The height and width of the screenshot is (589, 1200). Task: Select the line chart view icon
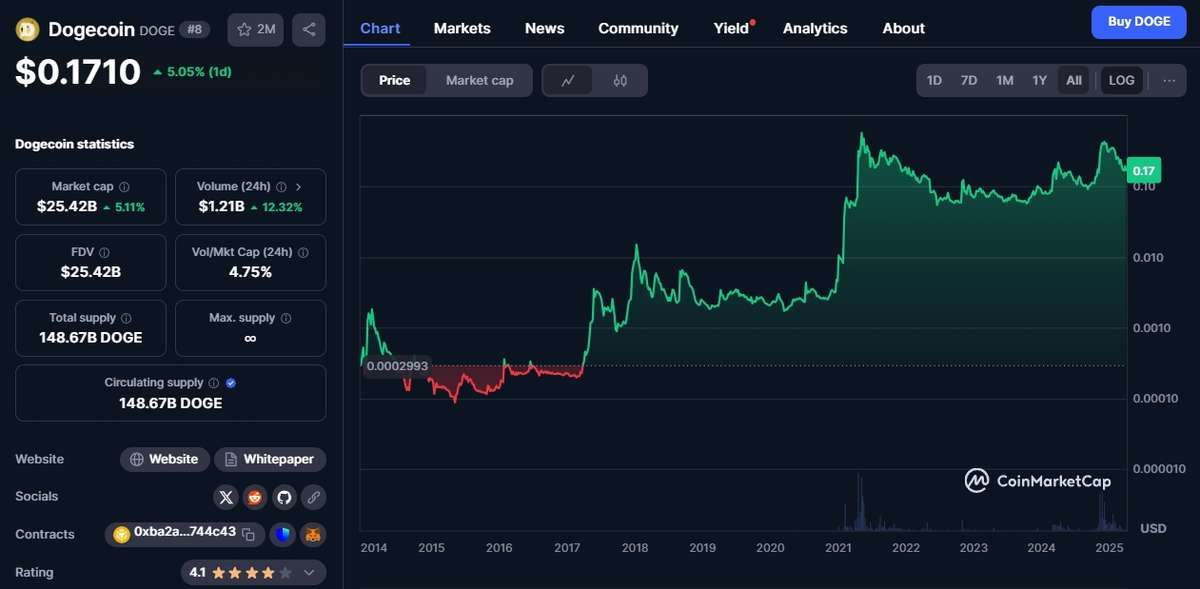point(568,80)
